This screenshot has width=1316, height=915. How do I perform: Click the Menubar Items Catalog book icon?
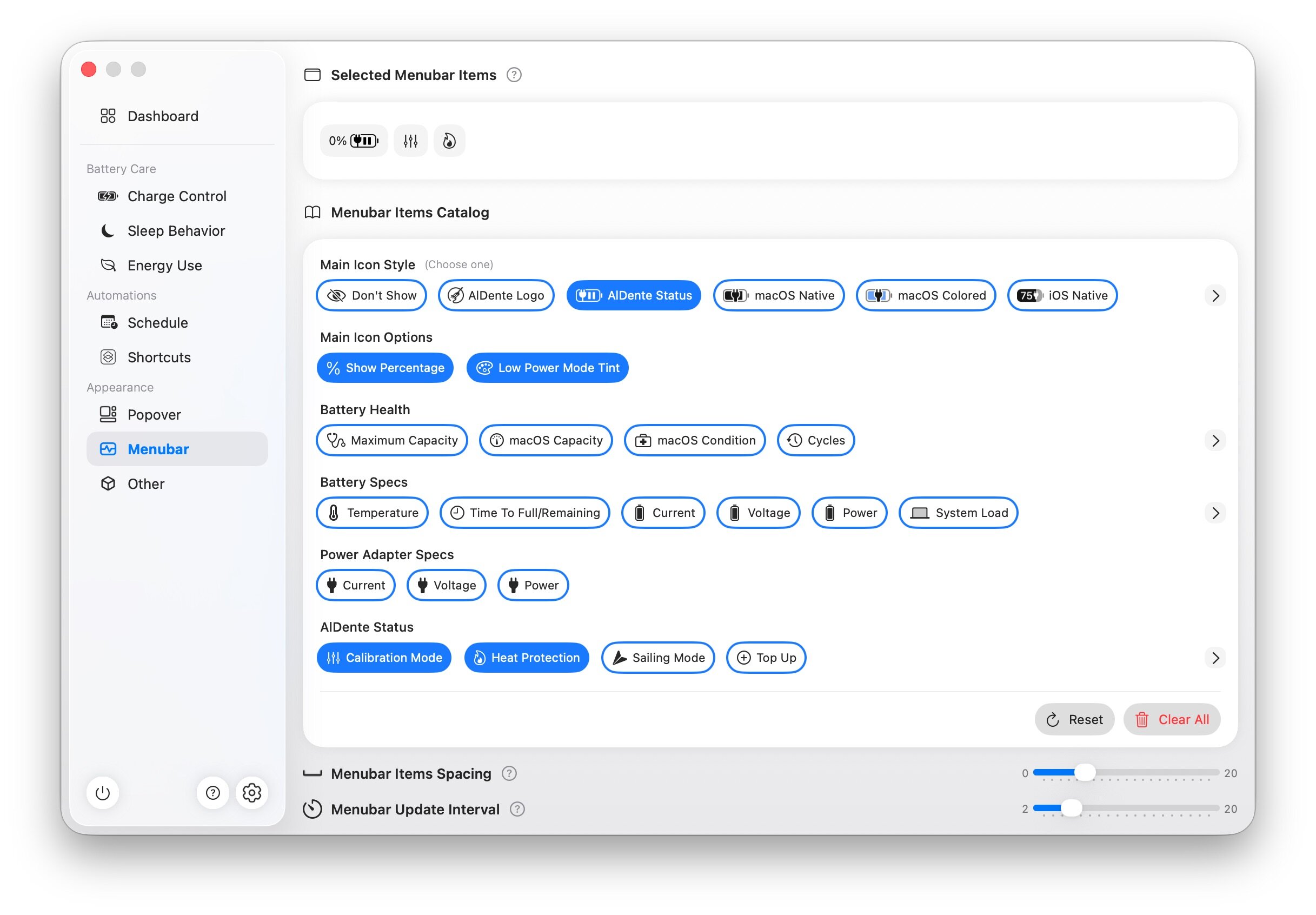pos(313,213)
